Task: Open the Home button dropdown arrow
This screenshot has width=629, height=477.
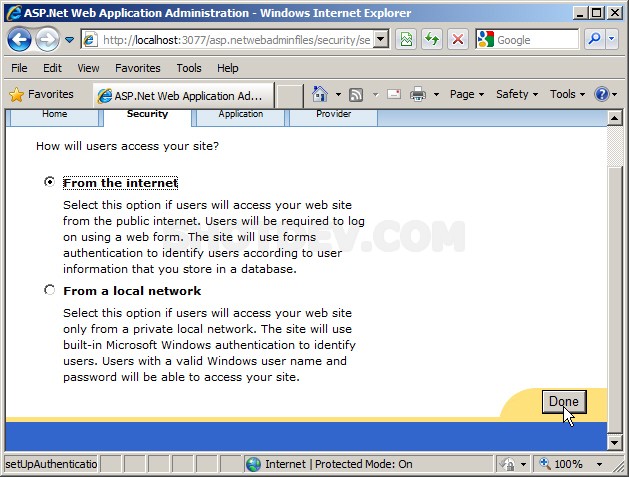Action: (x=338, y=95)
